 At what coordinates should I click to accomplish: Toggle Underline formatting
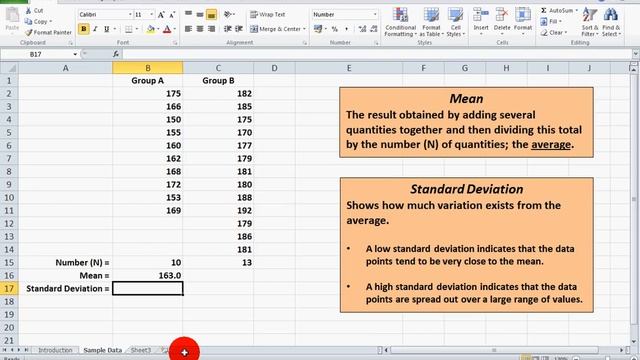pyautogui.click(x=107, y=29)
